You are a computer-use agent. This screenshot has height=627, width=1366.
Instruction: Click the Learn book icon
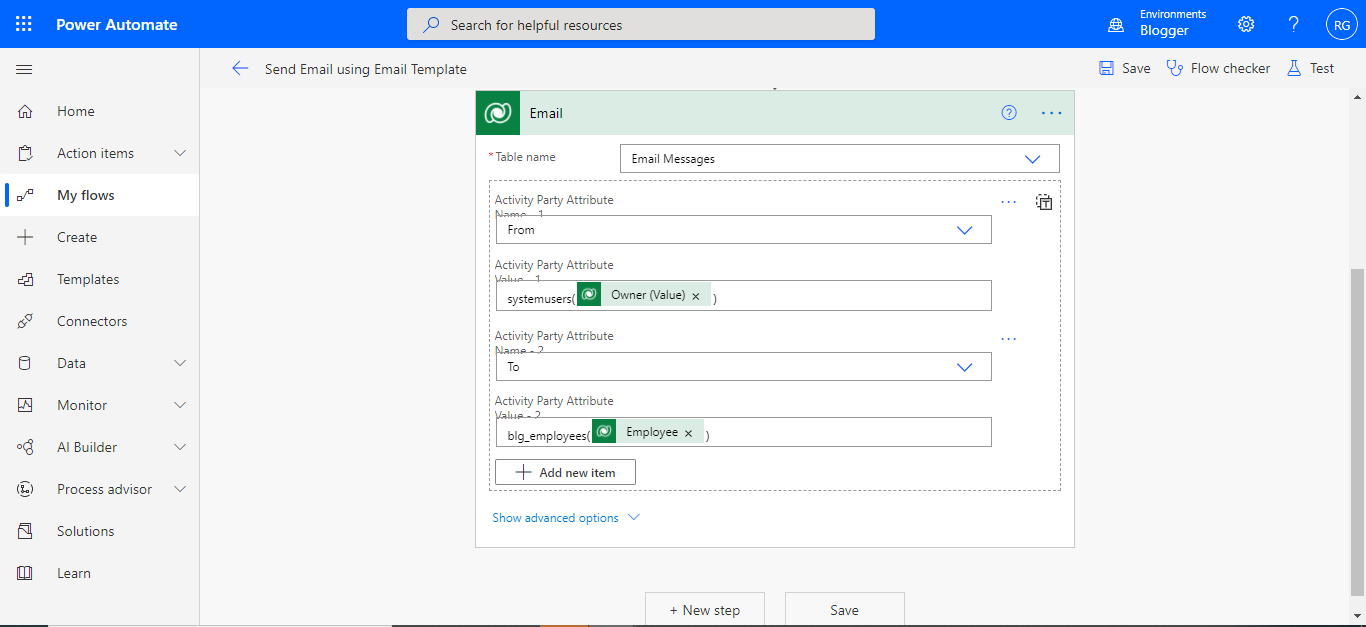25,573
